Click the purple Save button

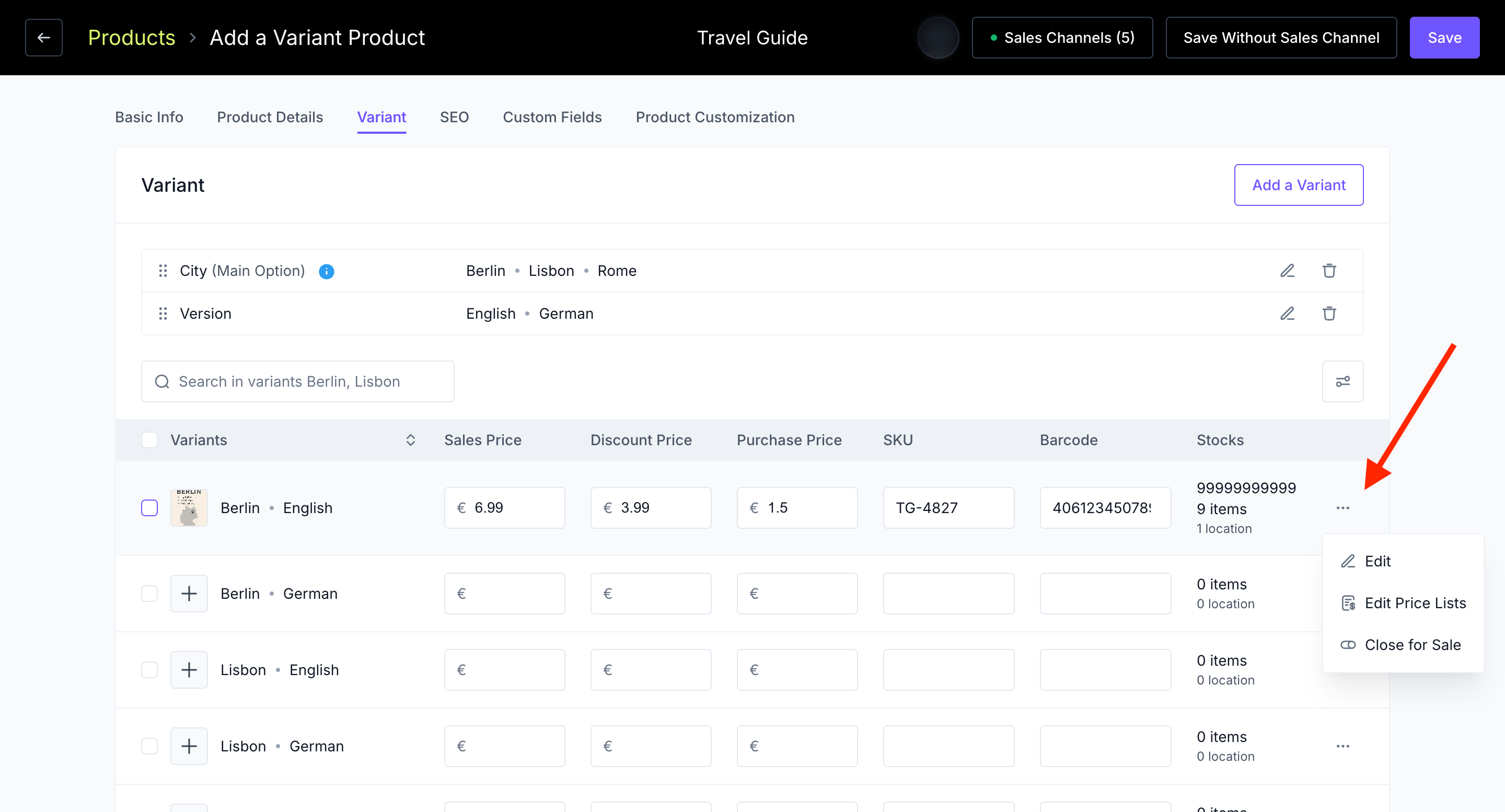tap(1444, 38)
